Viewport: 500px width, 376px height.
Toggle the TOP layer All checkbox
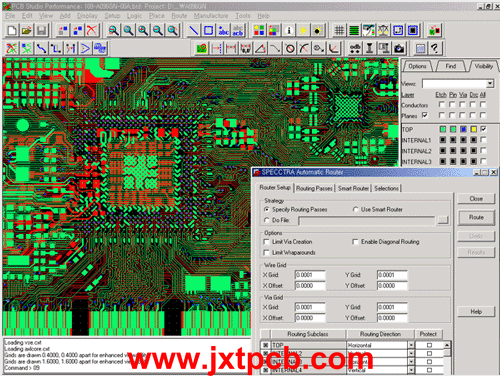(x=484, y=129)
